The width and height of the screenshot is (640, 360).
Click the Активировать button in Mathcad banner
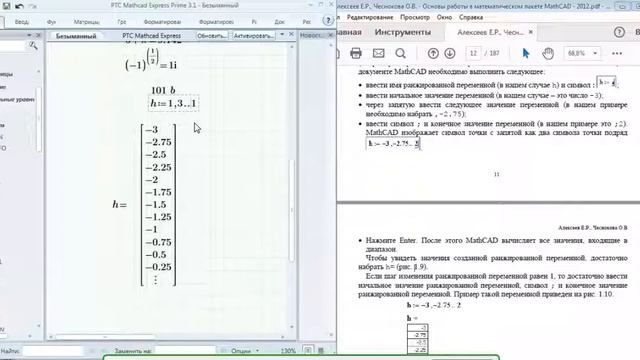[x=253, y=36]
